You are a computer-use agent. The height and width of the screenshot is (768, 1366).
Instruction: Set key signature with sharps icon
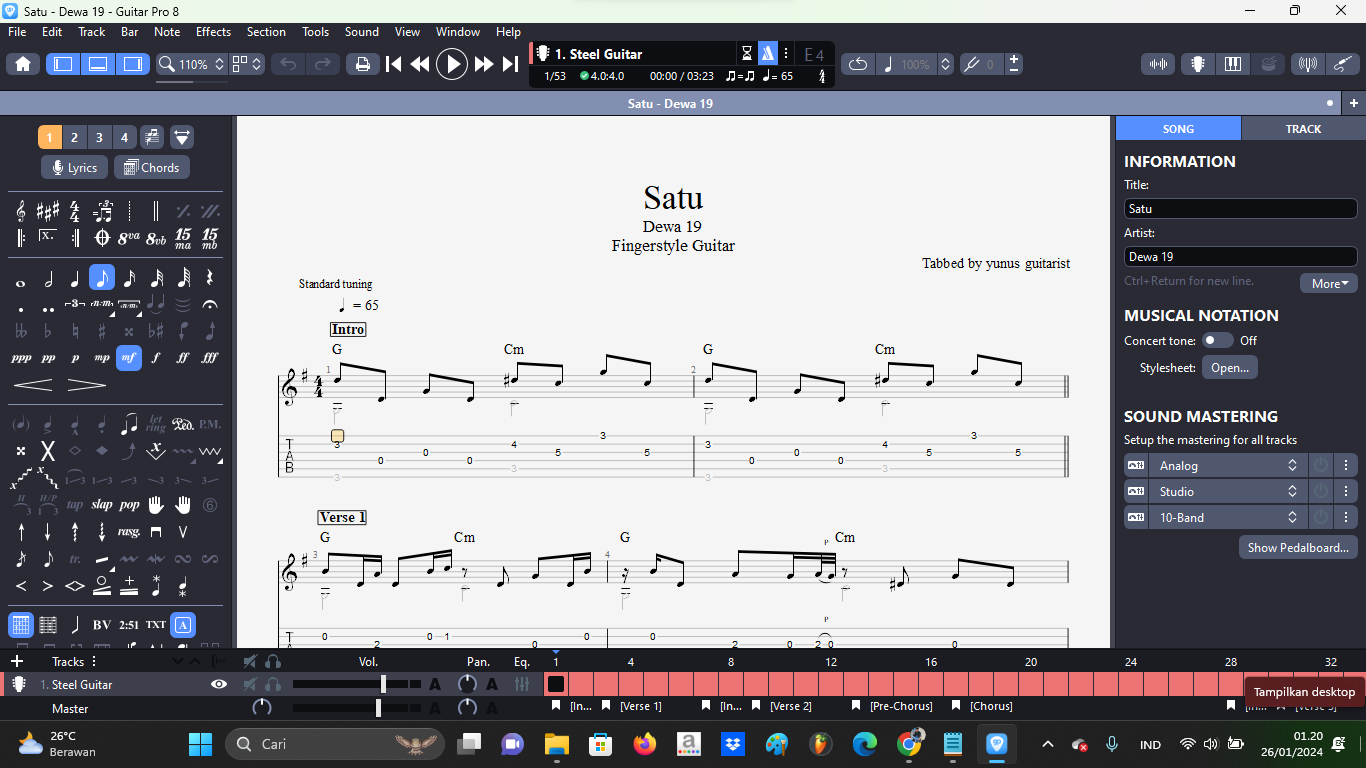(48, 211)
